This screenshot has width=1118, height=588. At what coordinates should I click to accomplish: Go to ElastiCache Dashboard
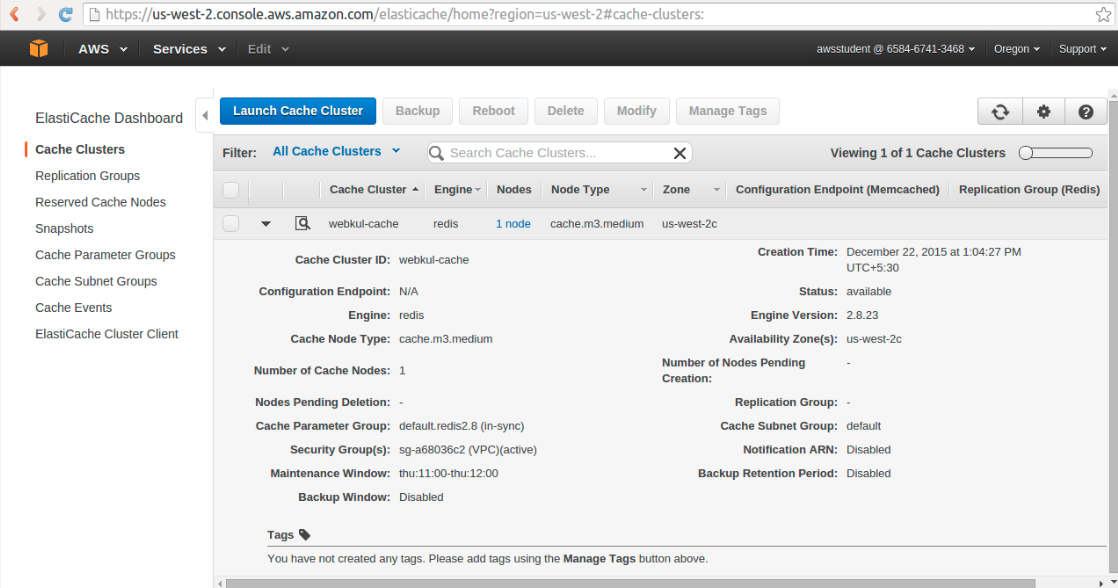point(108,118)
